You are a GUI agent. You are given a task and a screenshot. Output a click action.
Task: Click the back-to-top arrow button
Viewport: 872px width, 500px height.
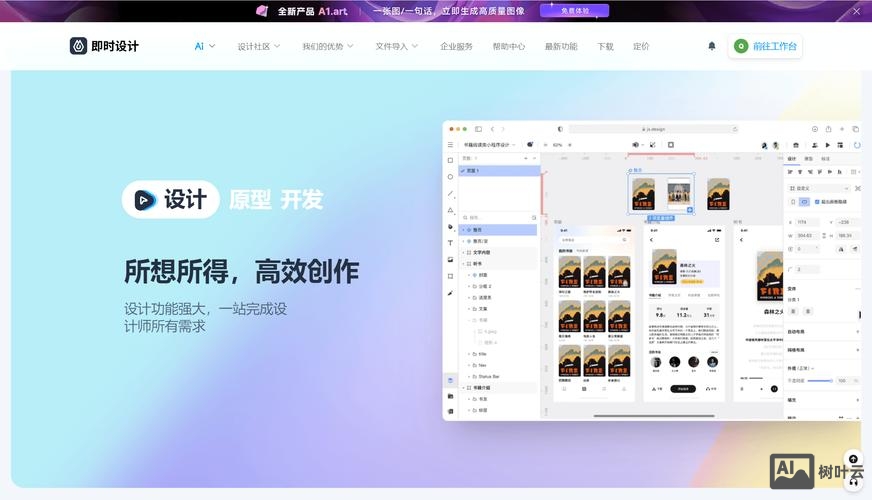(853, 459)
